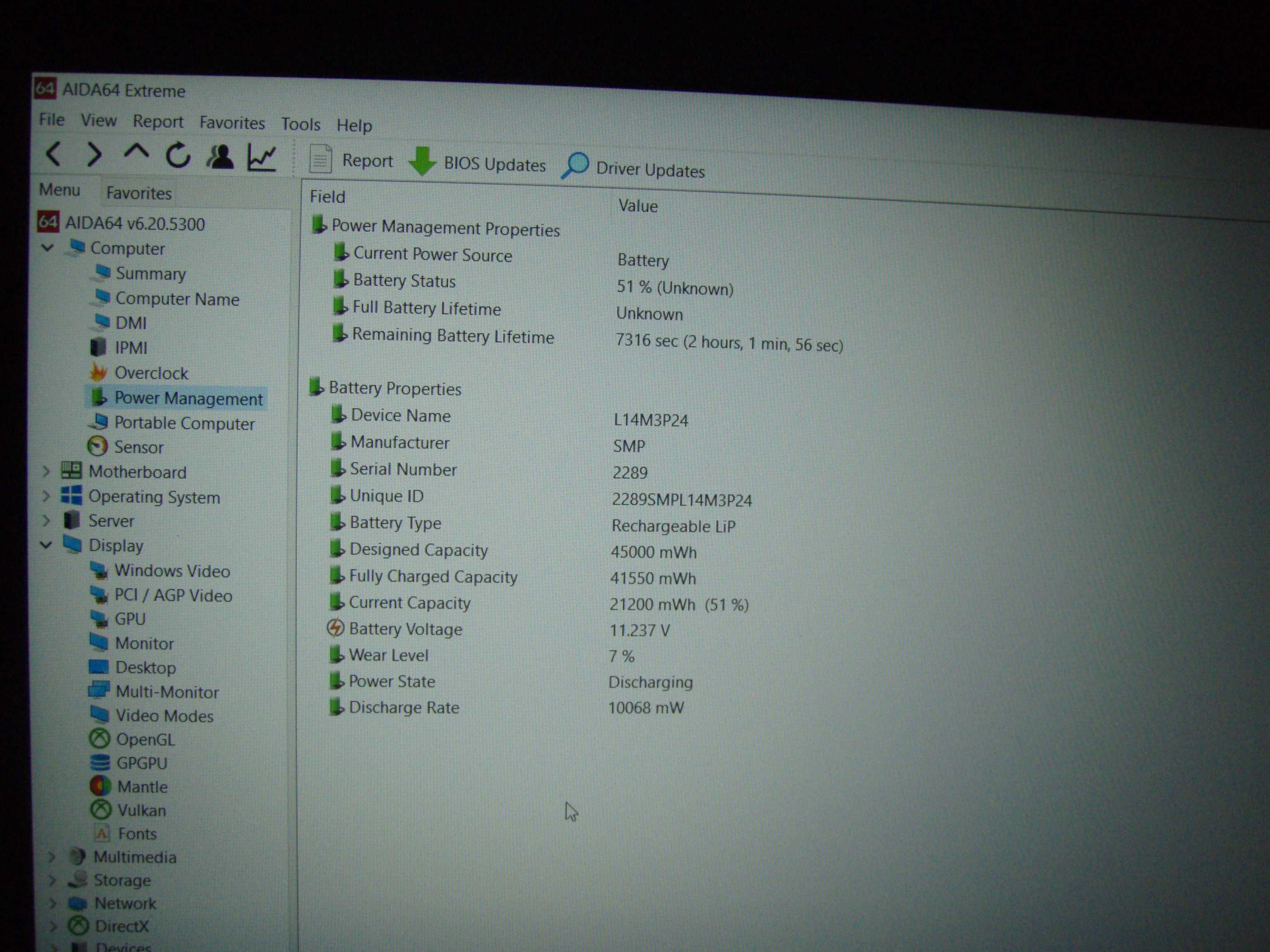Expand the Server tree node
This screenshot has height=952, width=1270.
46,521
